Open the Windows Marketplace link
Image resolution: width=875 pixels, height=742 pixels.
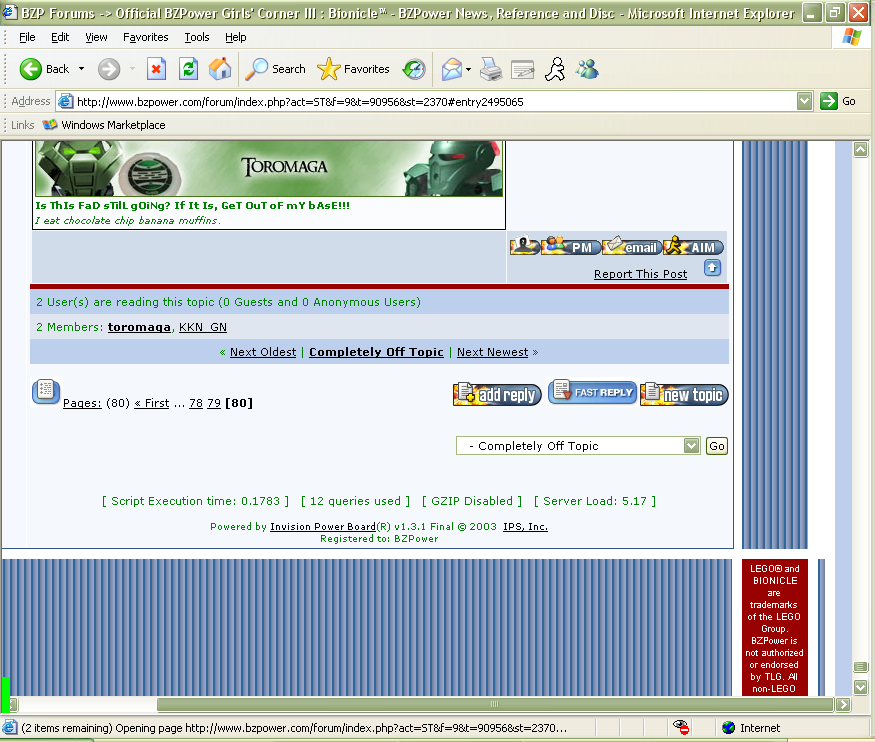click(x=104, y=125)
